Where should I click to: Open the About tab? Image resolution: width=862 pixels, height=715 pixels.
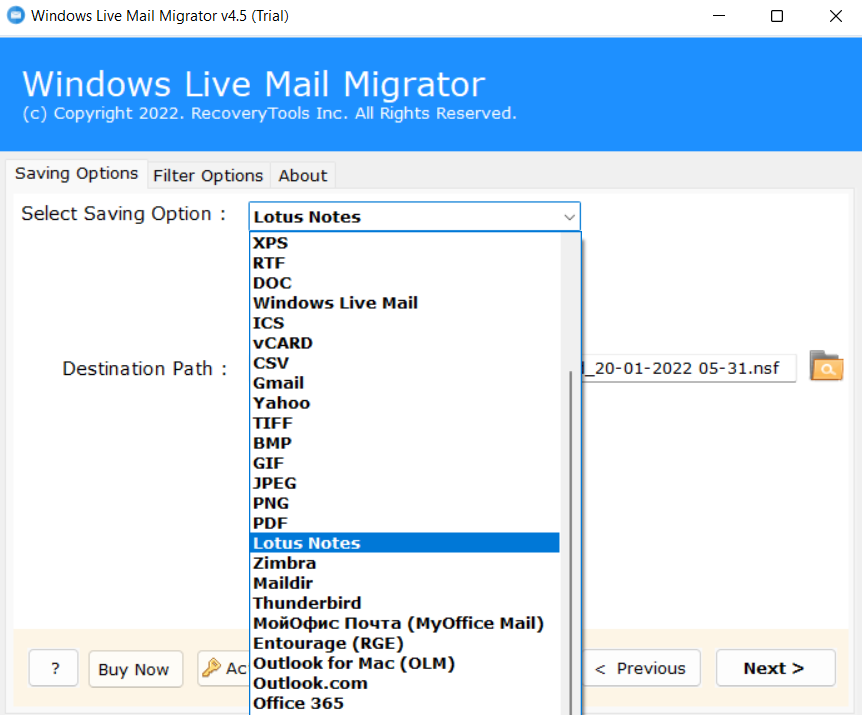(x=303, y=176)
